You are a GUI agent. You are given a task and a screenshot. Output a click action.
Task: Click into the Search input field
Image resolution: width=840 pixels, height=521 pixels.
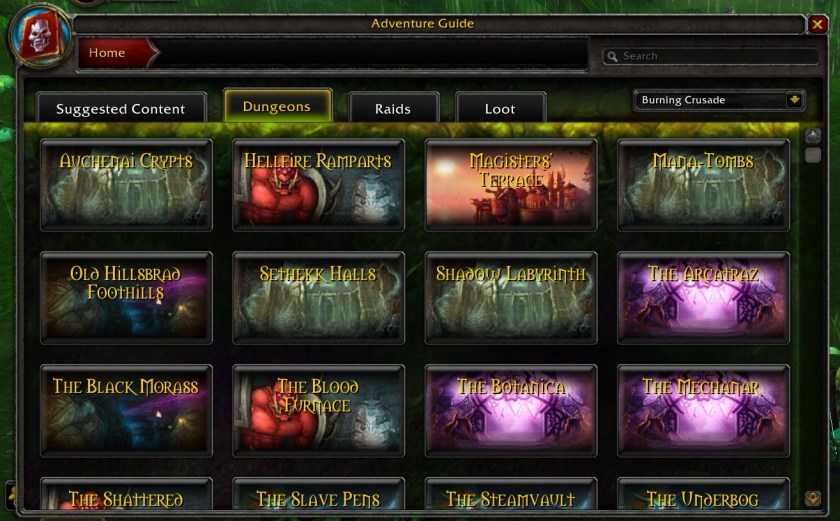point(711,56)
